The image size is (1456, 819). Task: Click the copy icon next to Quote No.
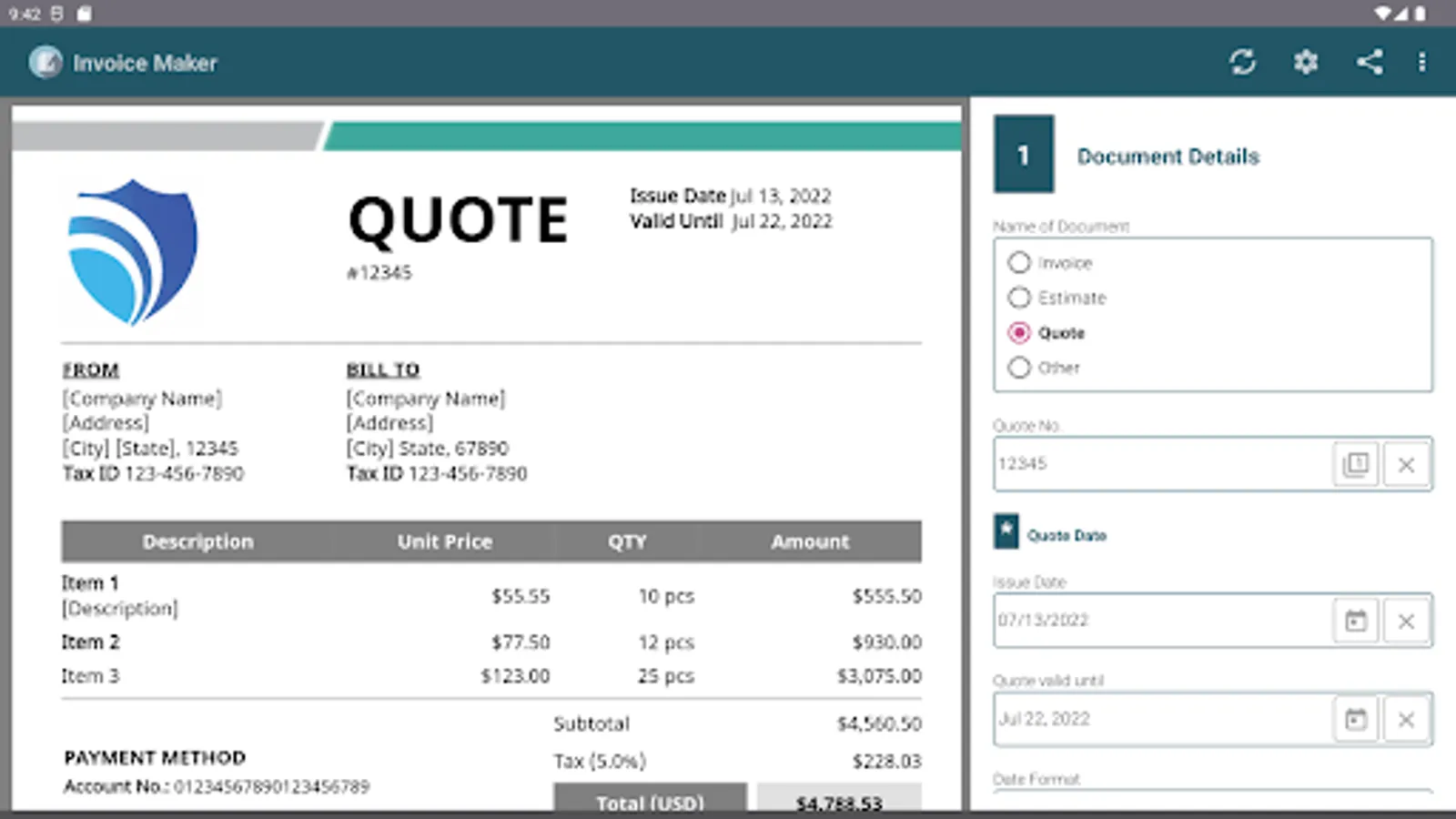[x=1356, y=464]
